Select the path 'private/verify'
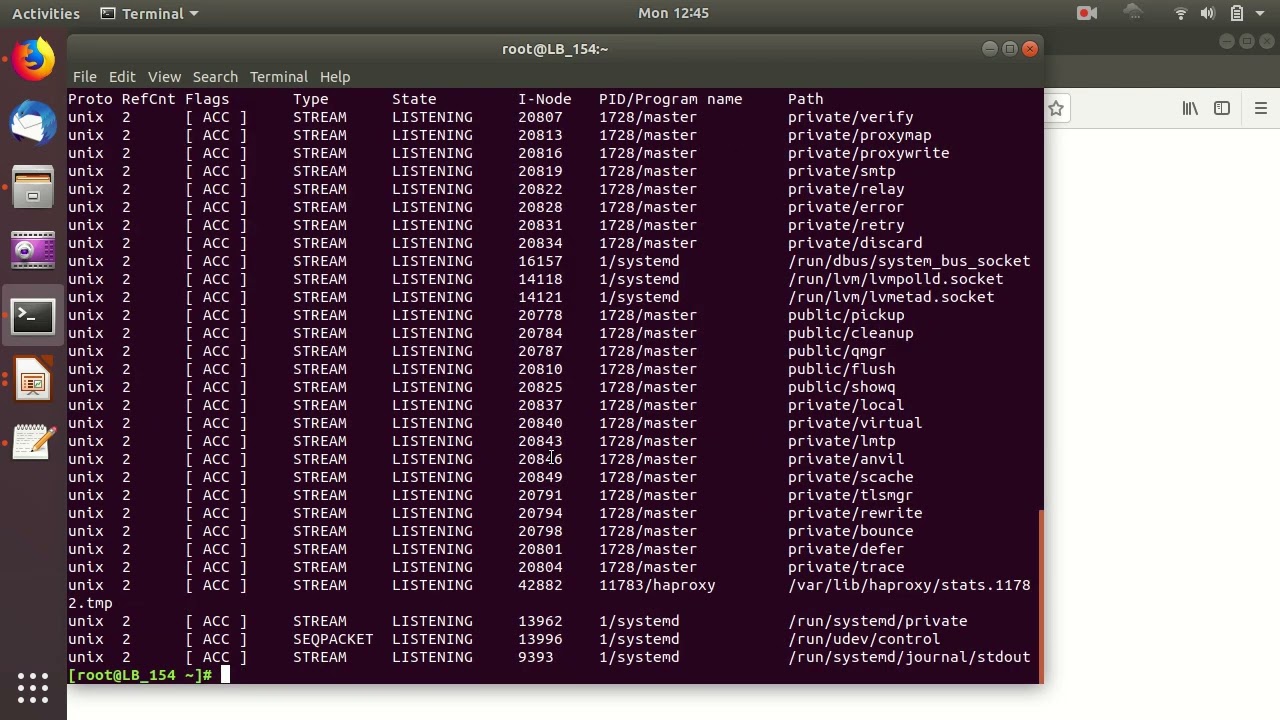 click(851, 117)
